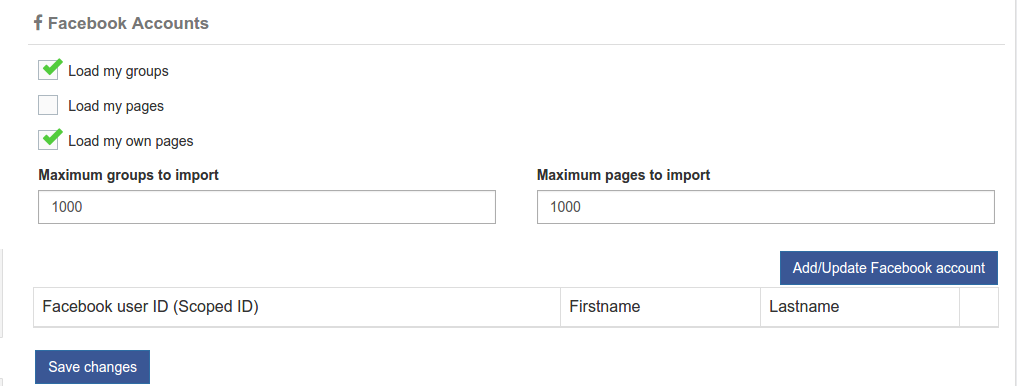Enable the Load my pages checkbox
Image resolution: width=1017 pixels, height=386 pixels.
(48, 105)
